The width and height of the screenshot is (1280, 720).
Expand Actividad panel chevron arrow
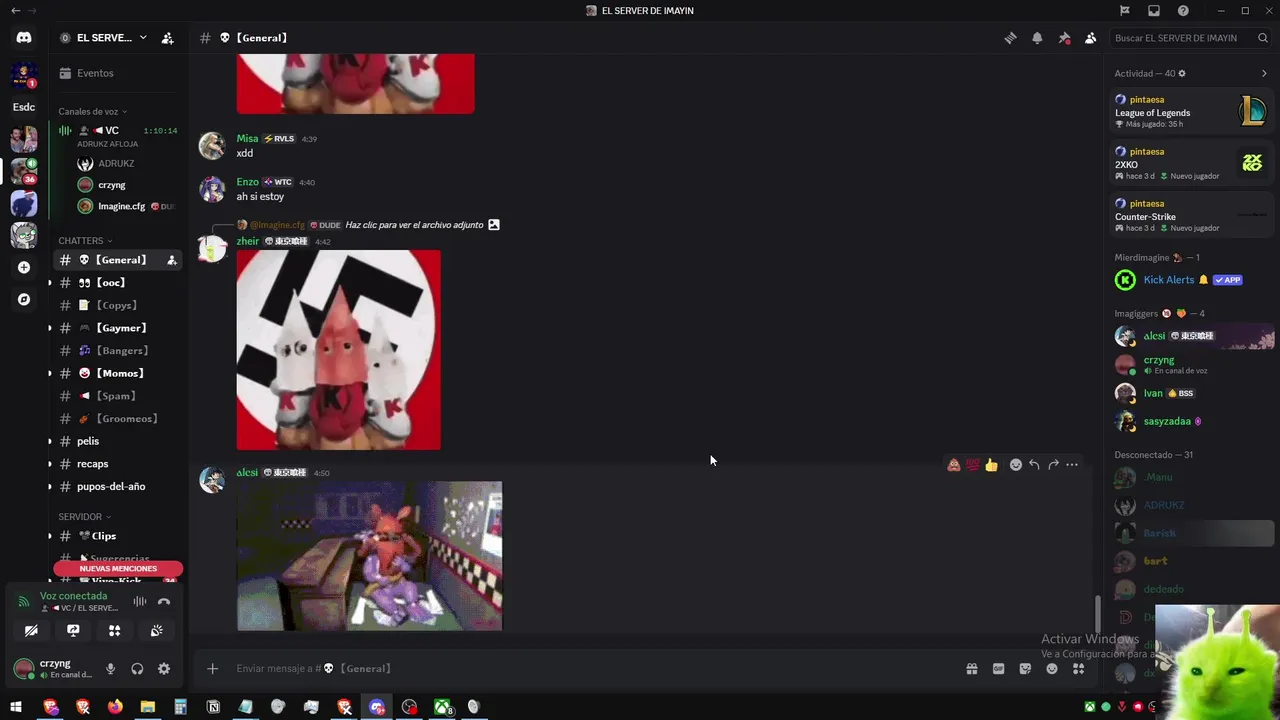[1264, 74]
